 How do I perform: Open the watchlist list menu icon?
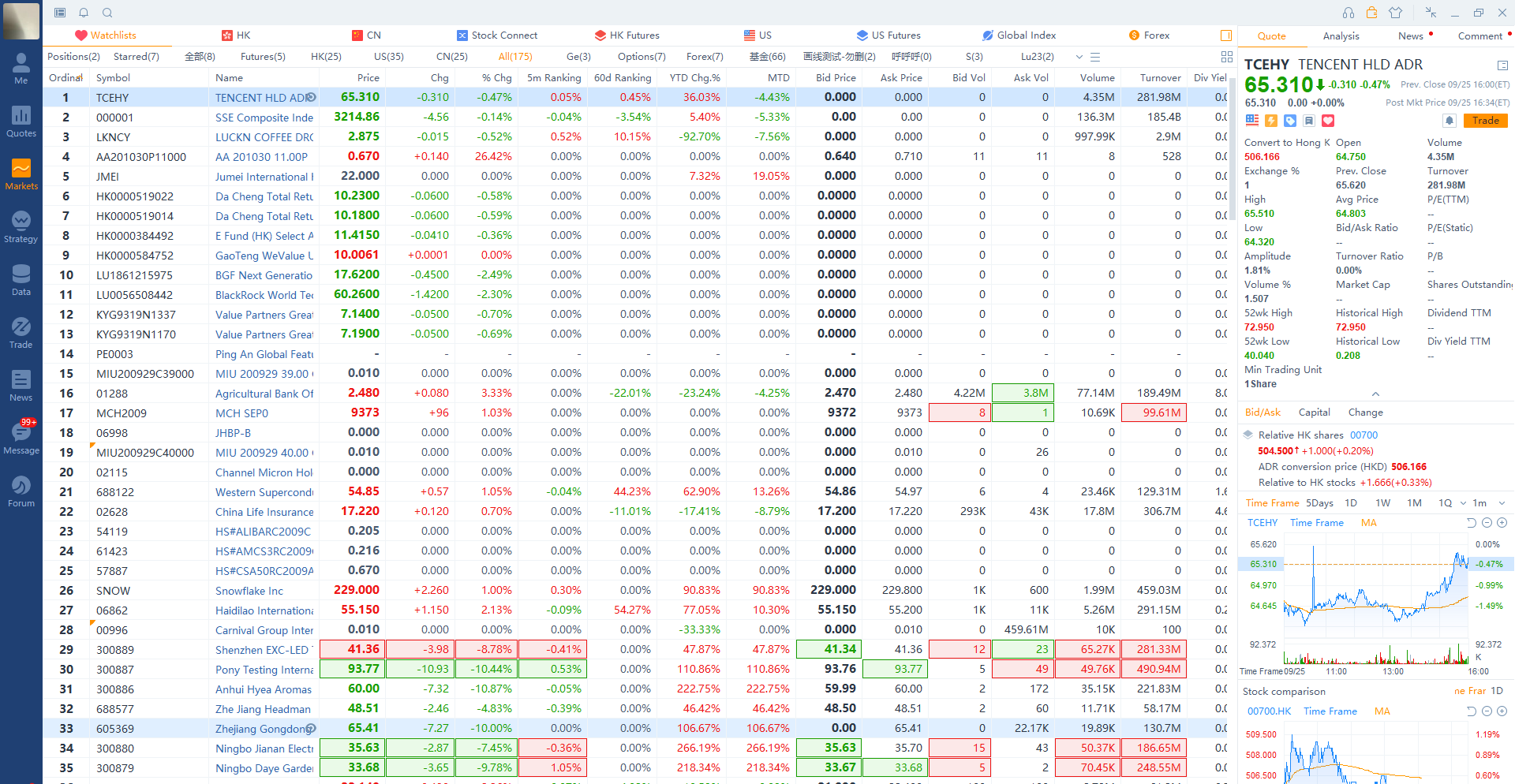[1095, 57]
